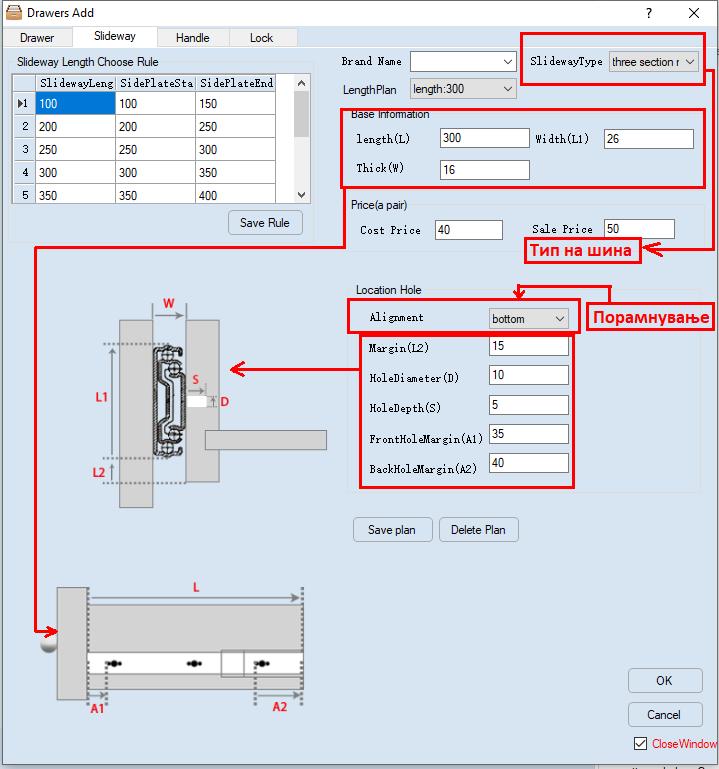Image resolution: width=719 pixels, height=769 pixels.
Task: Select SlidewayLeng cell with value 100
Action: [x=75, y=103]
